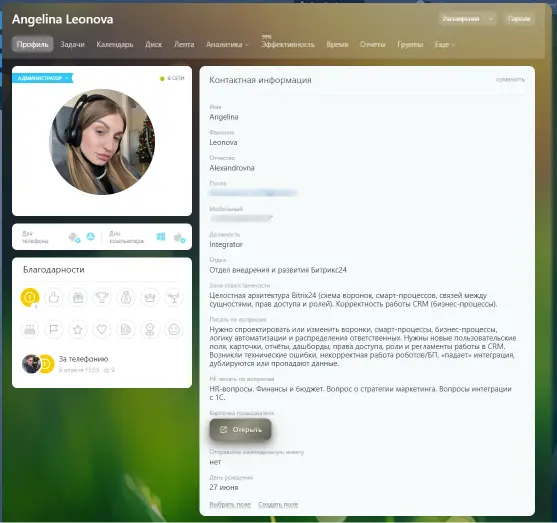Open the App Store mobile app icon
This screenshot has width=557, height=523.
91,237
